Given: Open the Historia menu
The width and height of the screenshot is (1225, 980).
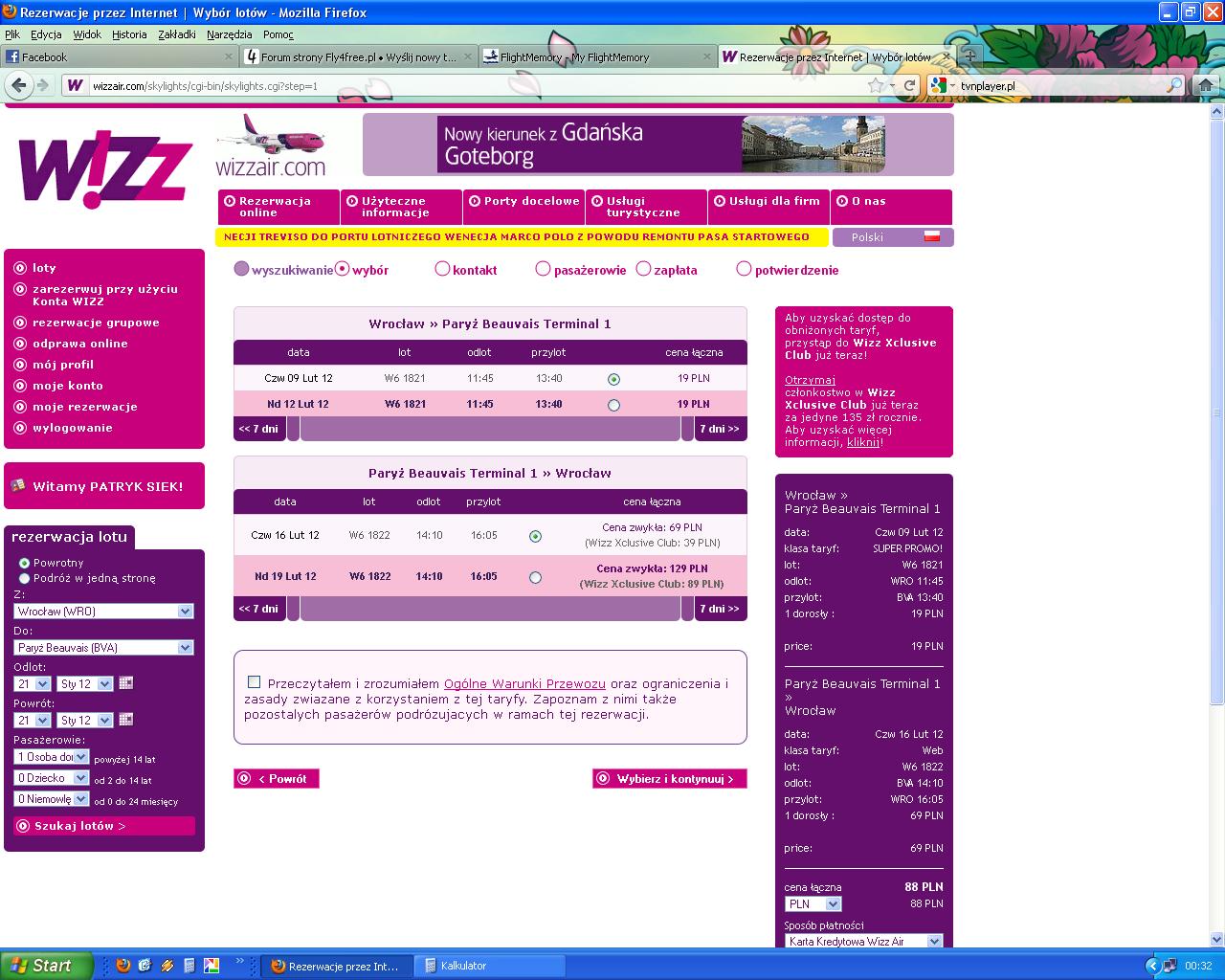Looking at the screenshot, I should [x=129, y=34].
